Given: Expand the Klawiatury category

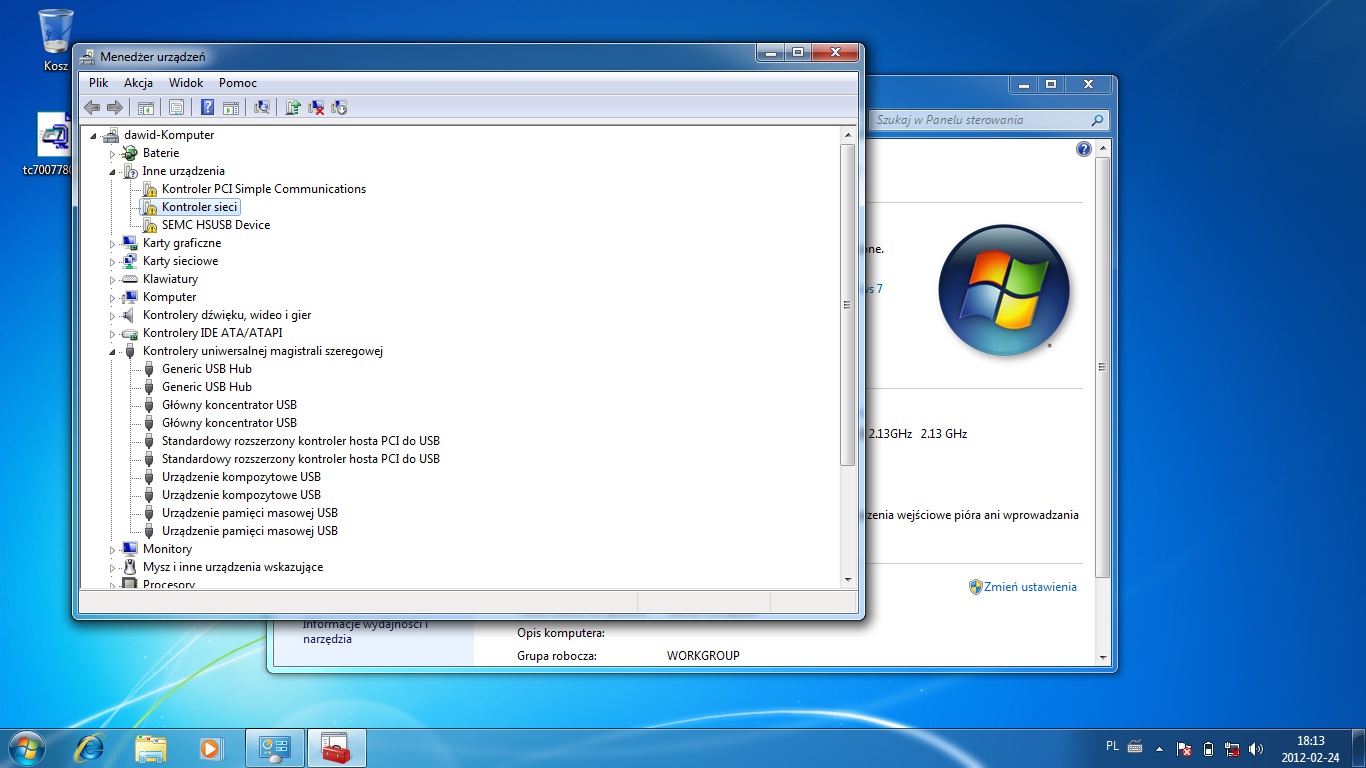Looking at the screenshot, I should [113, 280].
